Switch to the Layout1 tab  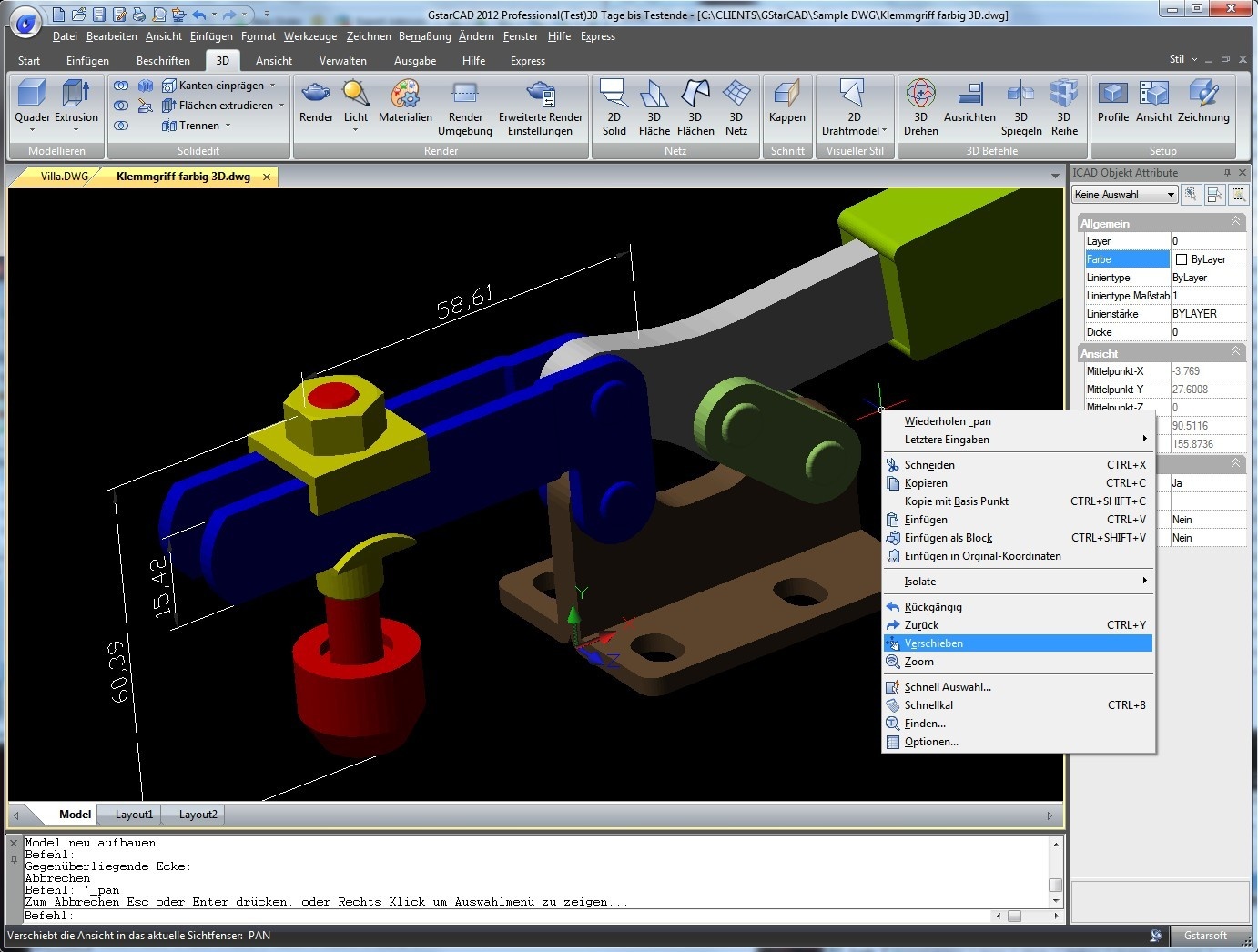click(x=134, y=815)
